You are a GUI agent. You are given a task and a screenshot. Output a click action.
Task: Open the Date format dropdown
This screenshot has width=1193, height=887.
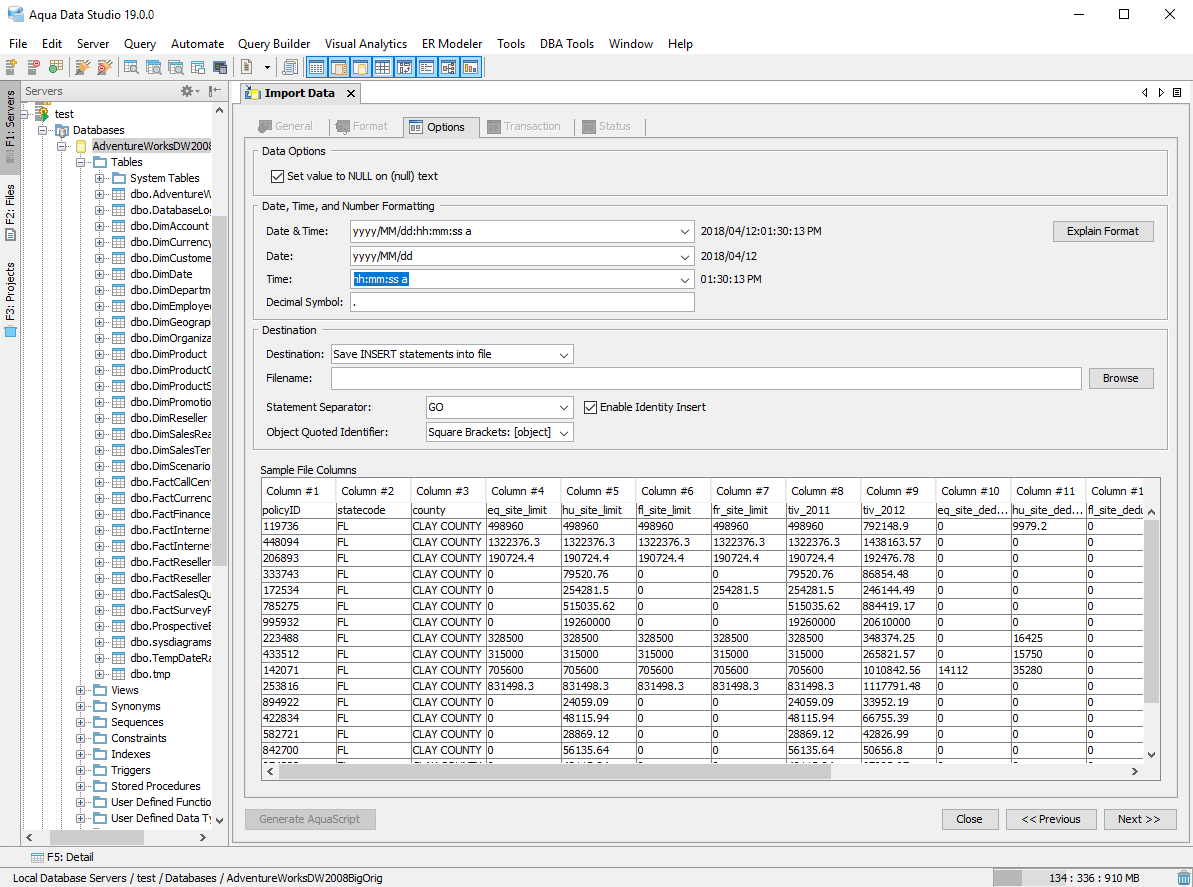tap(684, 256)
